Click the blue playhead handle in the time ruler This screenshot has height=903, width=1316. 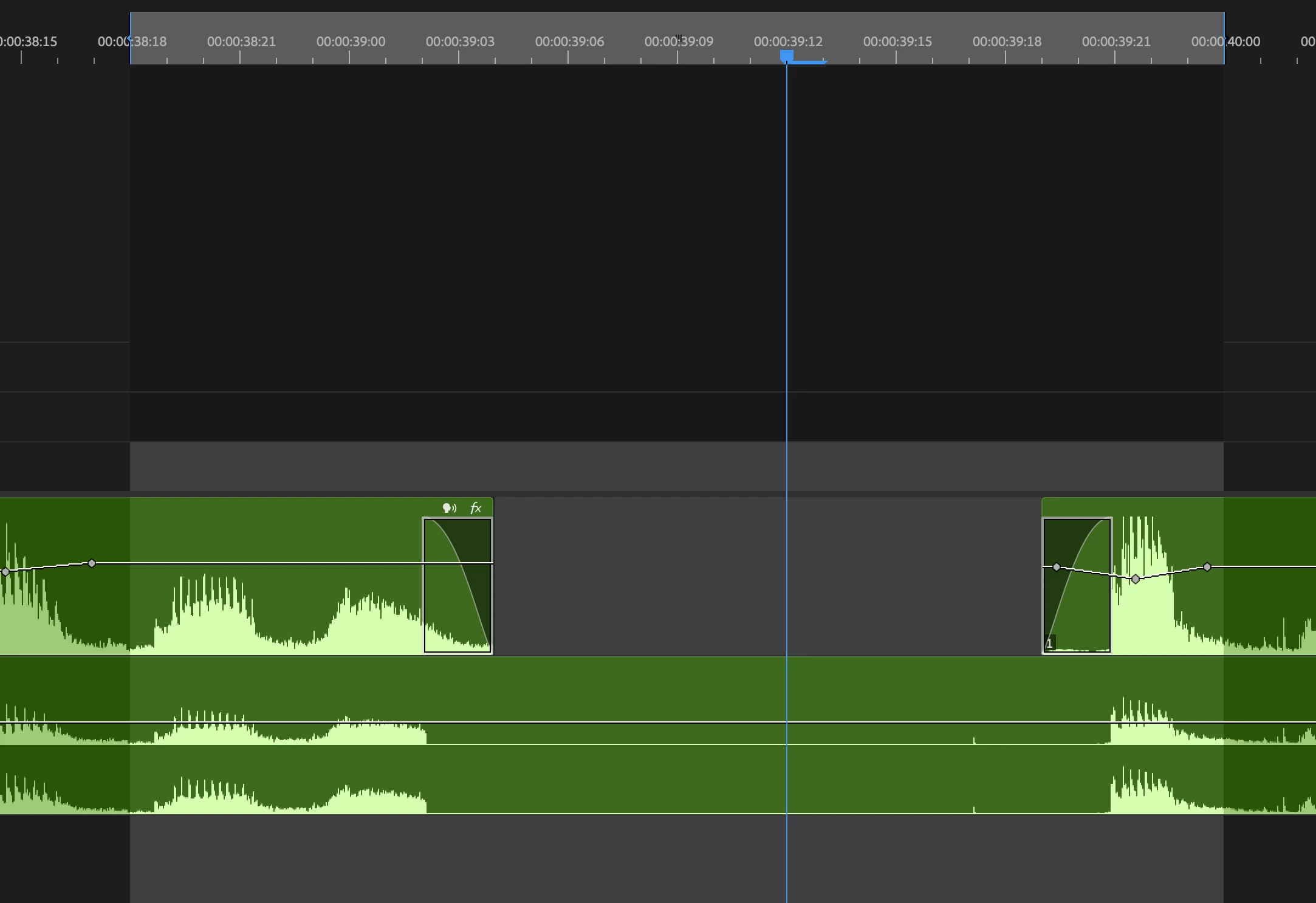[x=787, y=57]
